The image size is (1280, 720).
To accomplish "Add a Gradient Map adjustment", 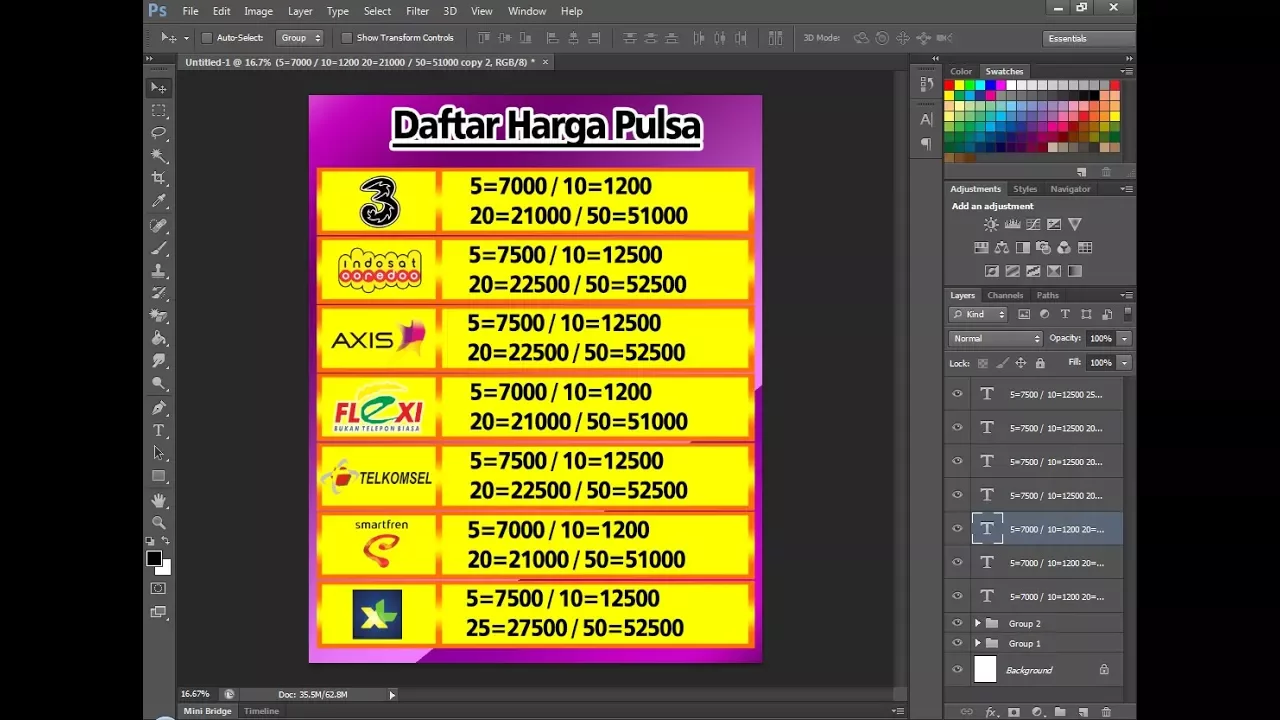I will pos(1075,271).
